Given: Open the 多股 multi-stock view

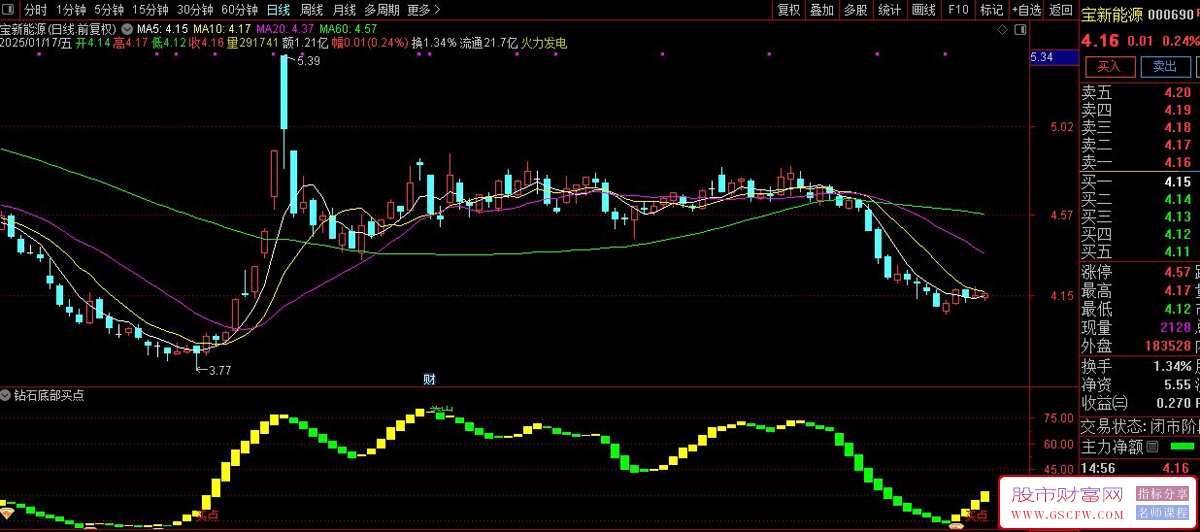Looking at the screenshot, I should point(855,9).
